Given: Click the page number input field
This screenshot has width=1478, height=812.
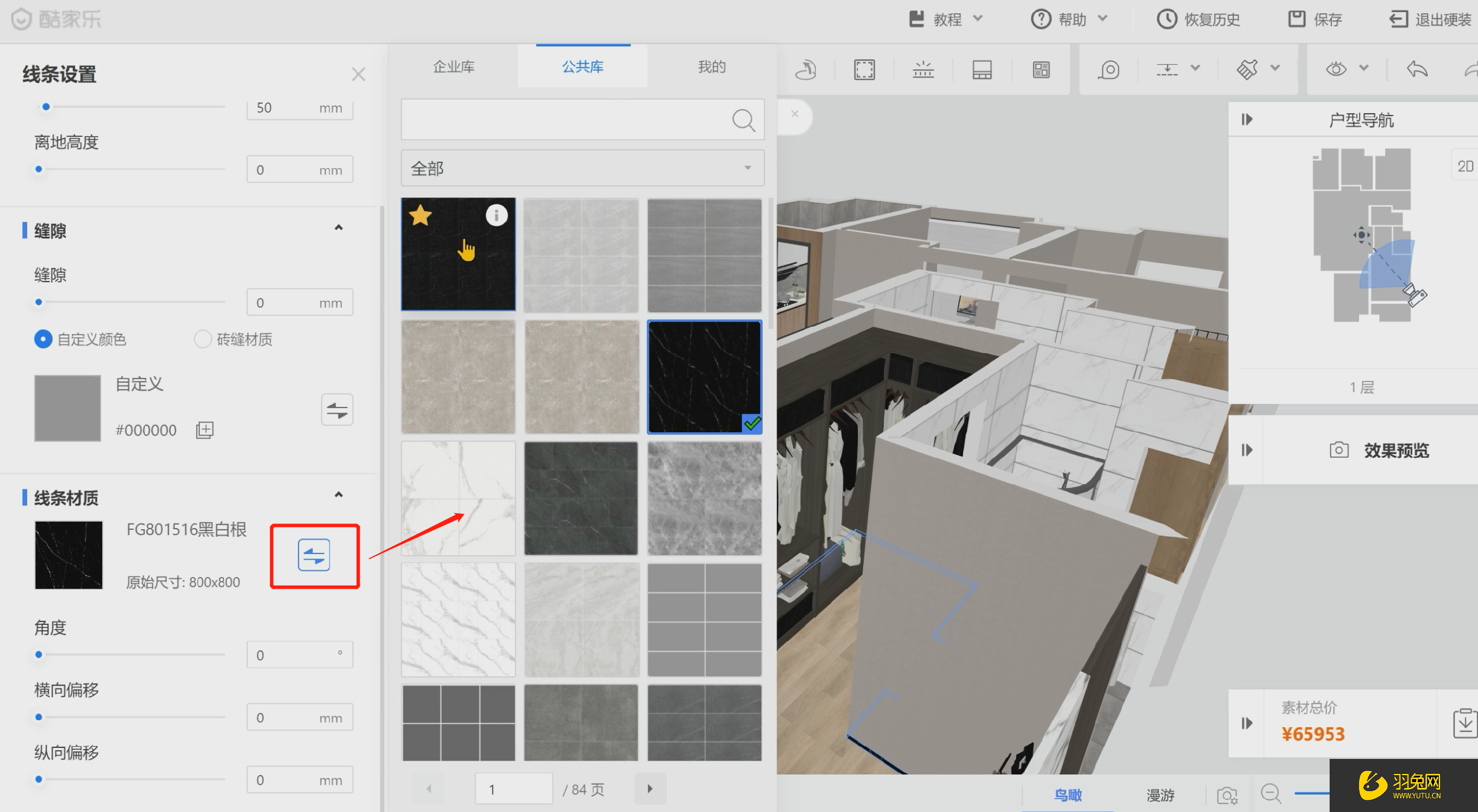Looking at the screenshot, I should [513, 788].
